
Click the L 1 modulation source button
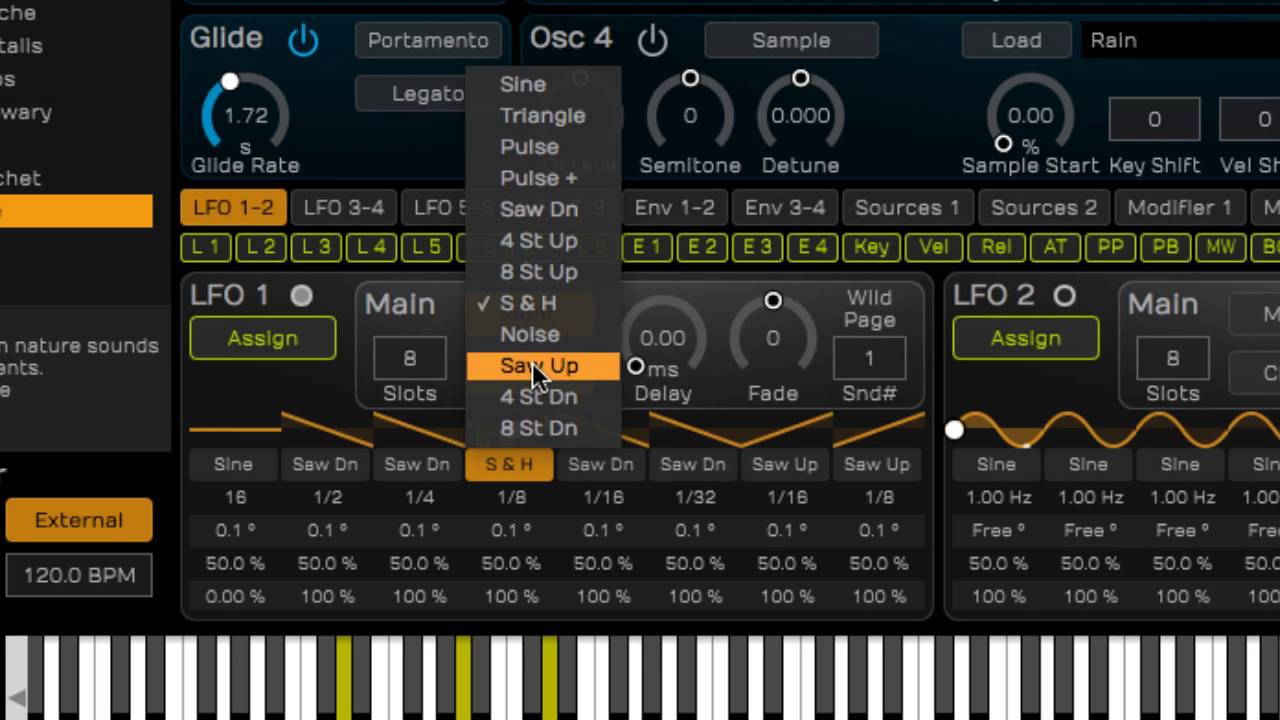point(206,247)
